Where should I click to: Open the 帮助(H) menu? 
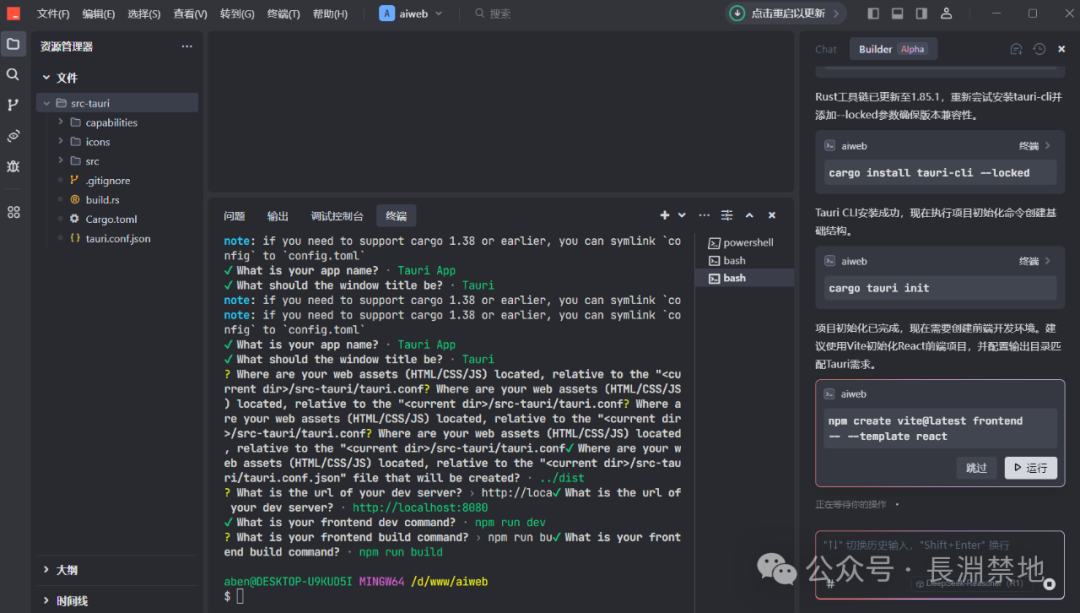(330, 14)
